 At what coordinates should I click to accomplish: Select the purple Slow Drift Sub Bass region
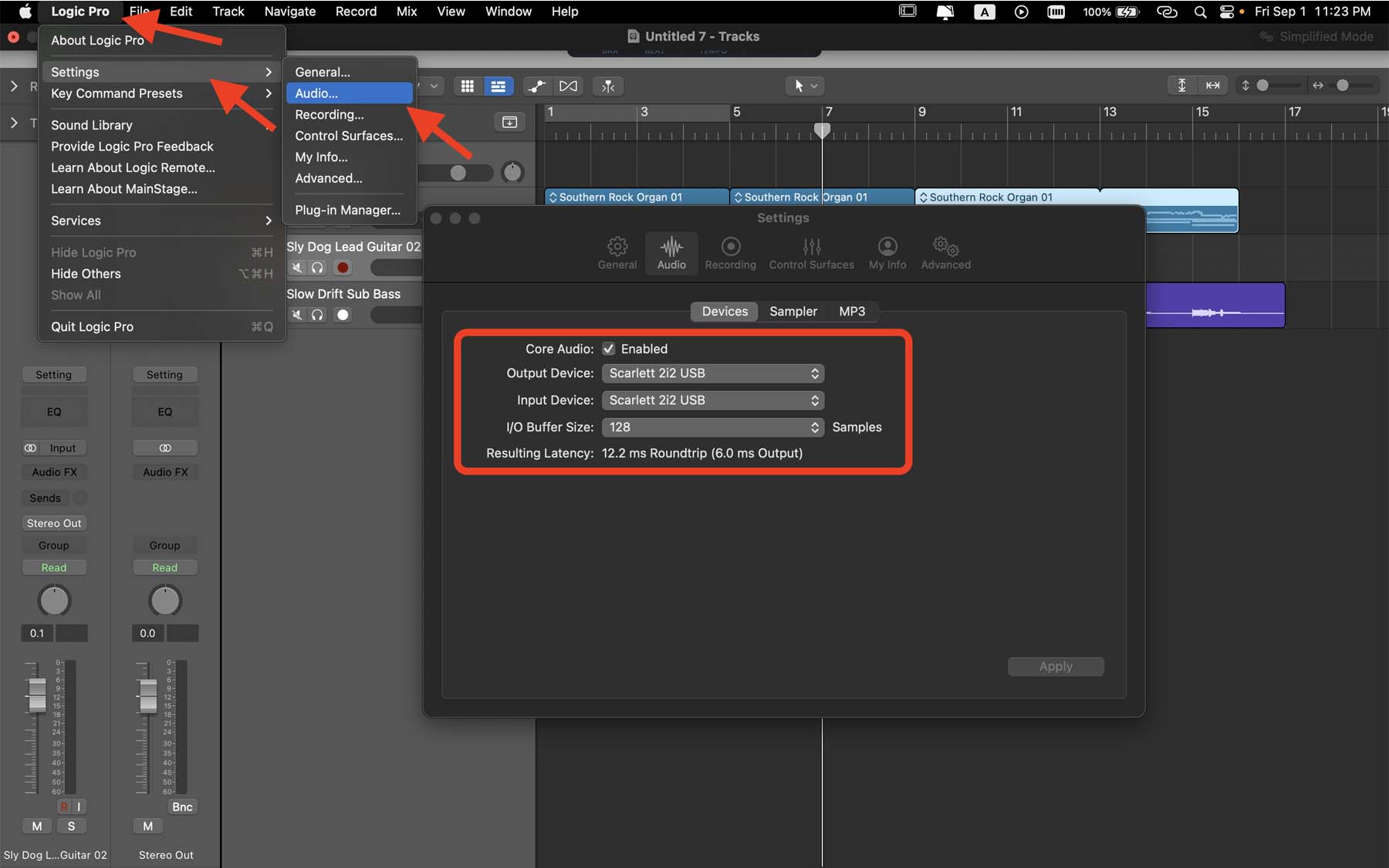(1215, 306)
